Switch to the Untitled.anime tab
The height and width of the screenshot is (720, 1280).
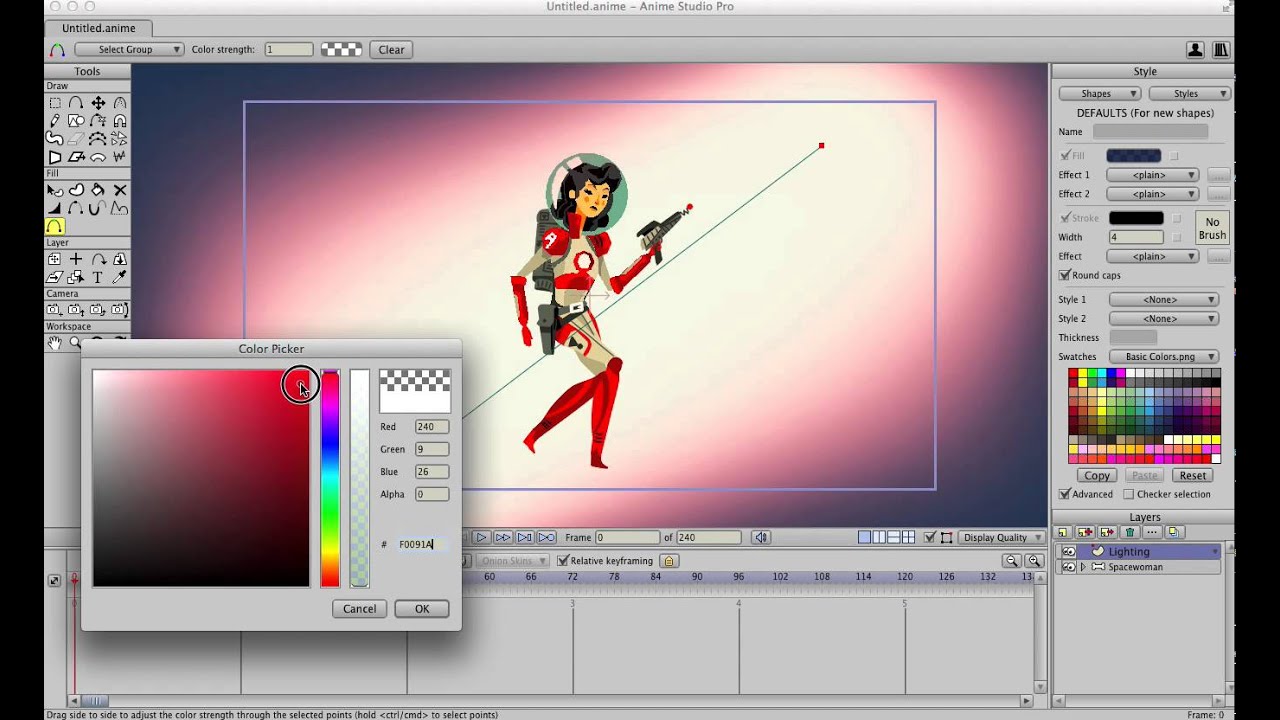pyautogui.click(x=98, y=28)
